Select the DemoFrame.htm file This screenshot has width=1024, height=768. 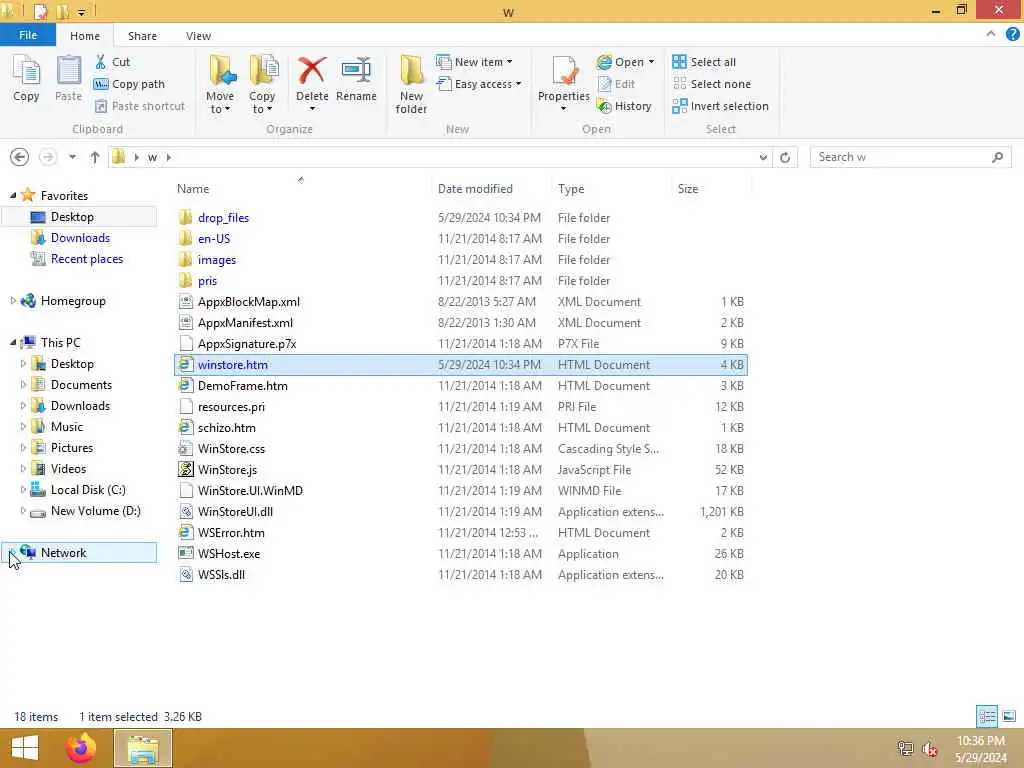243,385
